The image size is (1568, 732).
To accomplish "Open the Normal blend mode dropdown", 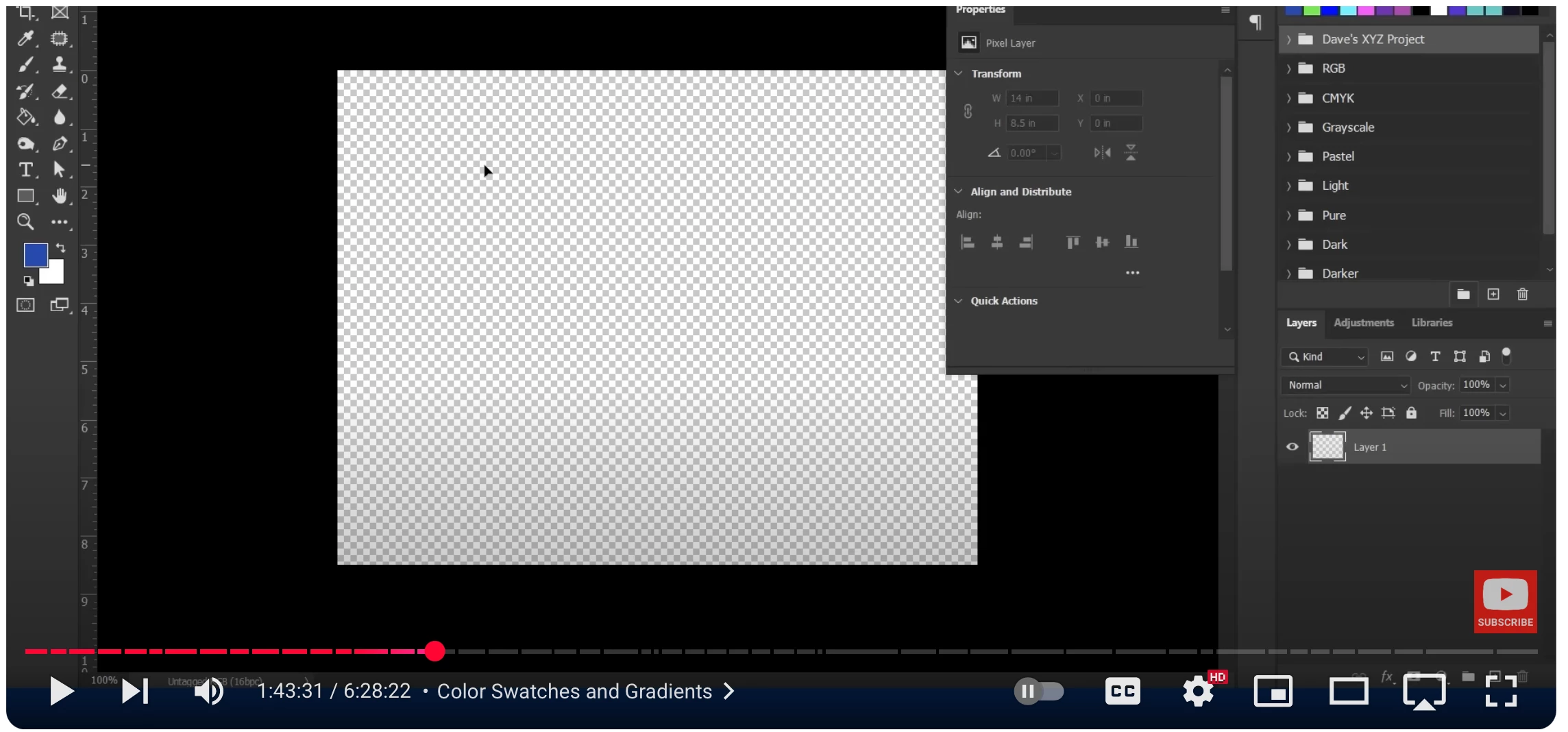I will [x=1345, y=385].
